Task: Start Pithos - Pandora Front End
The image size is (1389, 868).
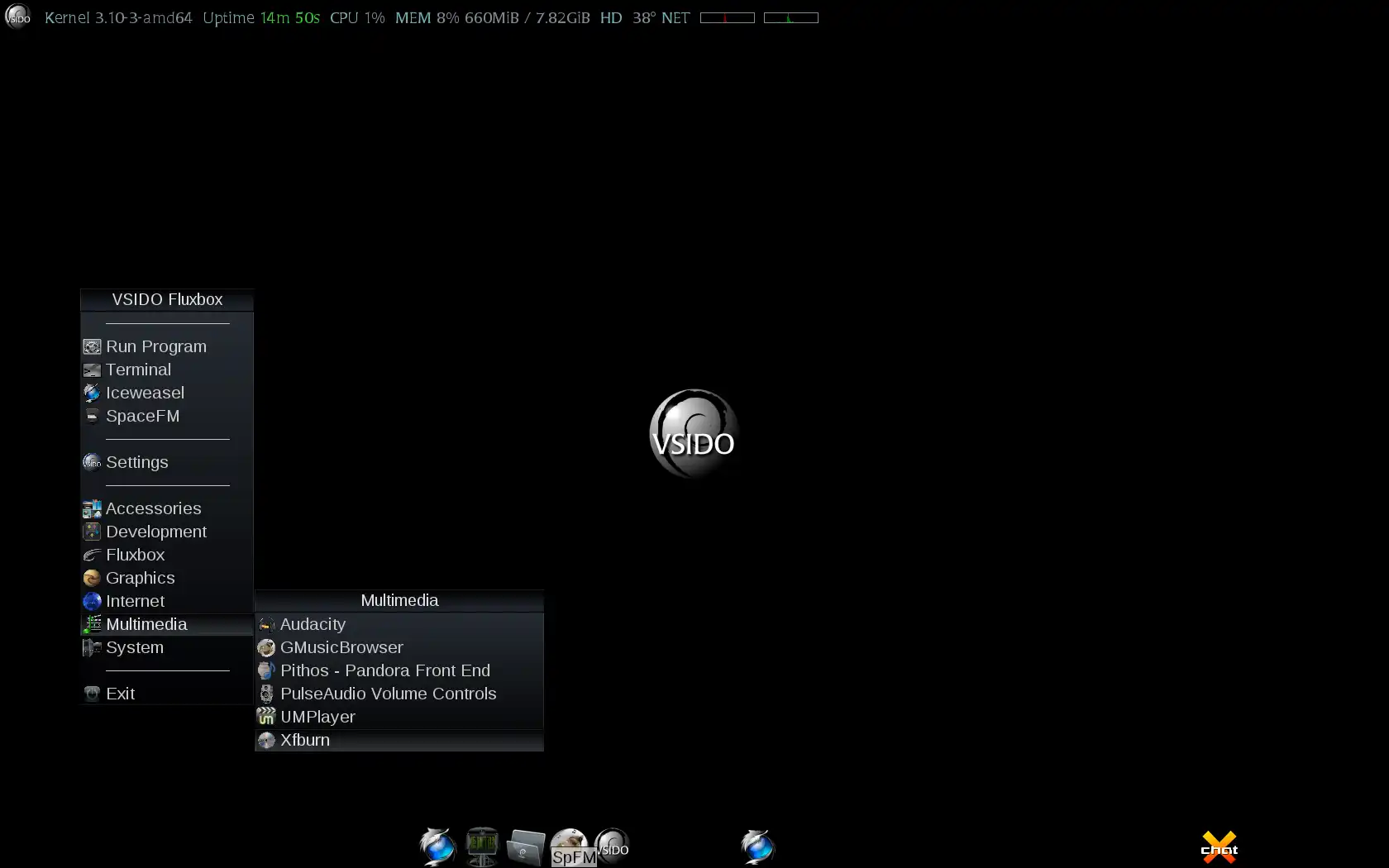Action: pos(399,670)
